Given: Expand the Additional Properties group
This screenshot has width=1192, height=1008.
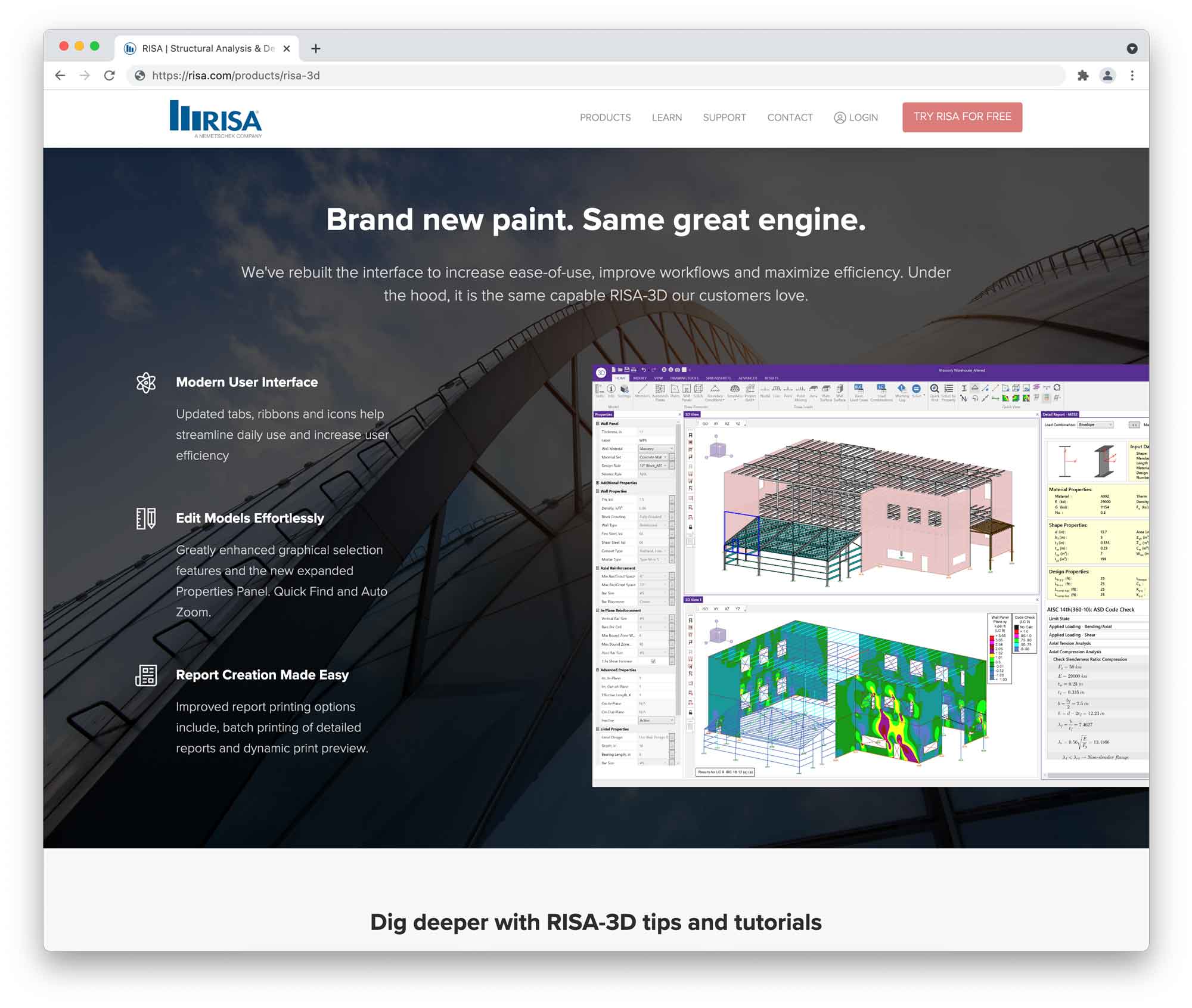Looking at the screenshot, I should coord(597,483).
